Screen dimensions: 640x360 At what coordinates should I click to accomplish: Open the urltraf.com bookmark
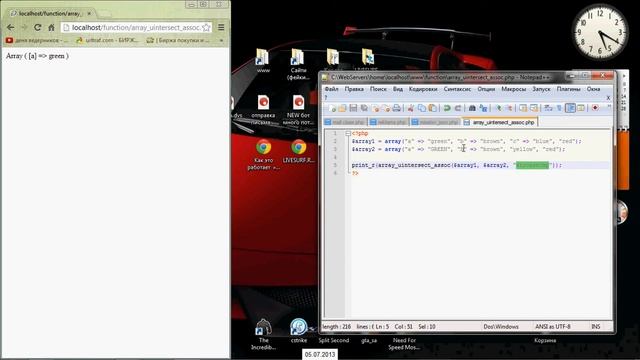point(108,40)
